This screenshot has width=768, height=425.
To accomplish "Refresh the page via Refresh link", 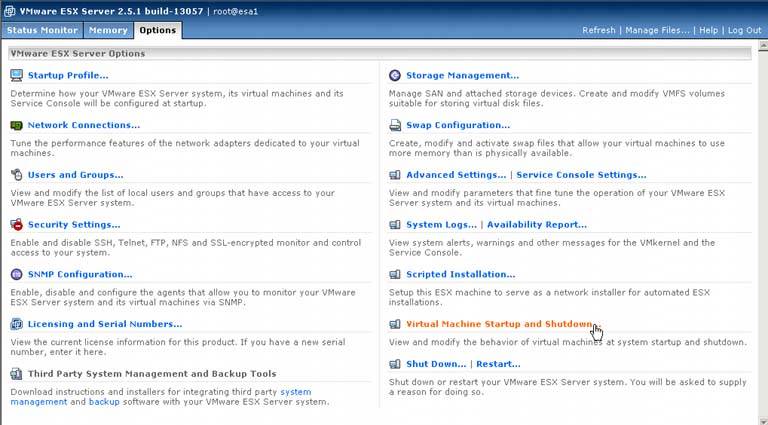I will (x=598, y=30).
